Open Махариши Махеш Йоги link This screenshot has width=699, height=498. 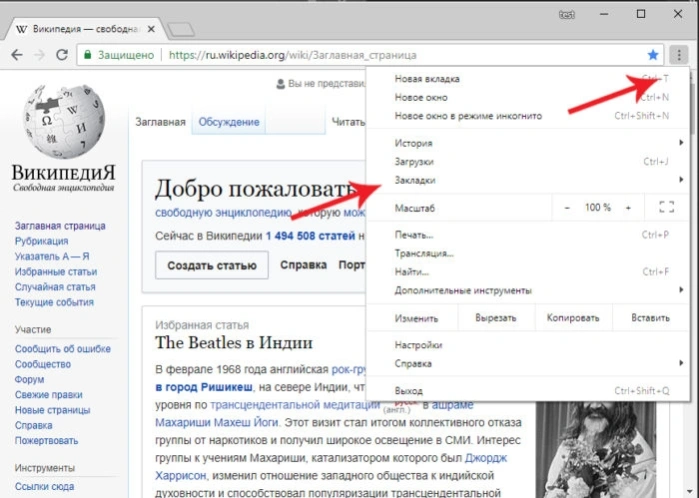[217, 422]
